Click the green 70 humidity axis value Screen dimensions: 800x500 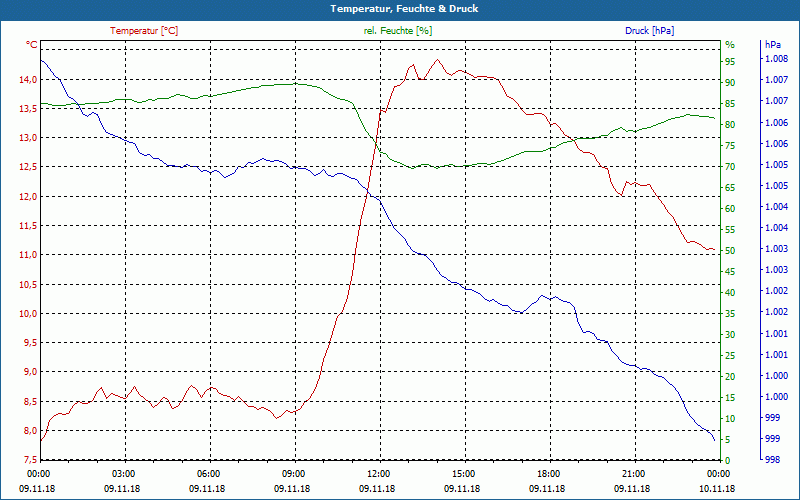730,166
